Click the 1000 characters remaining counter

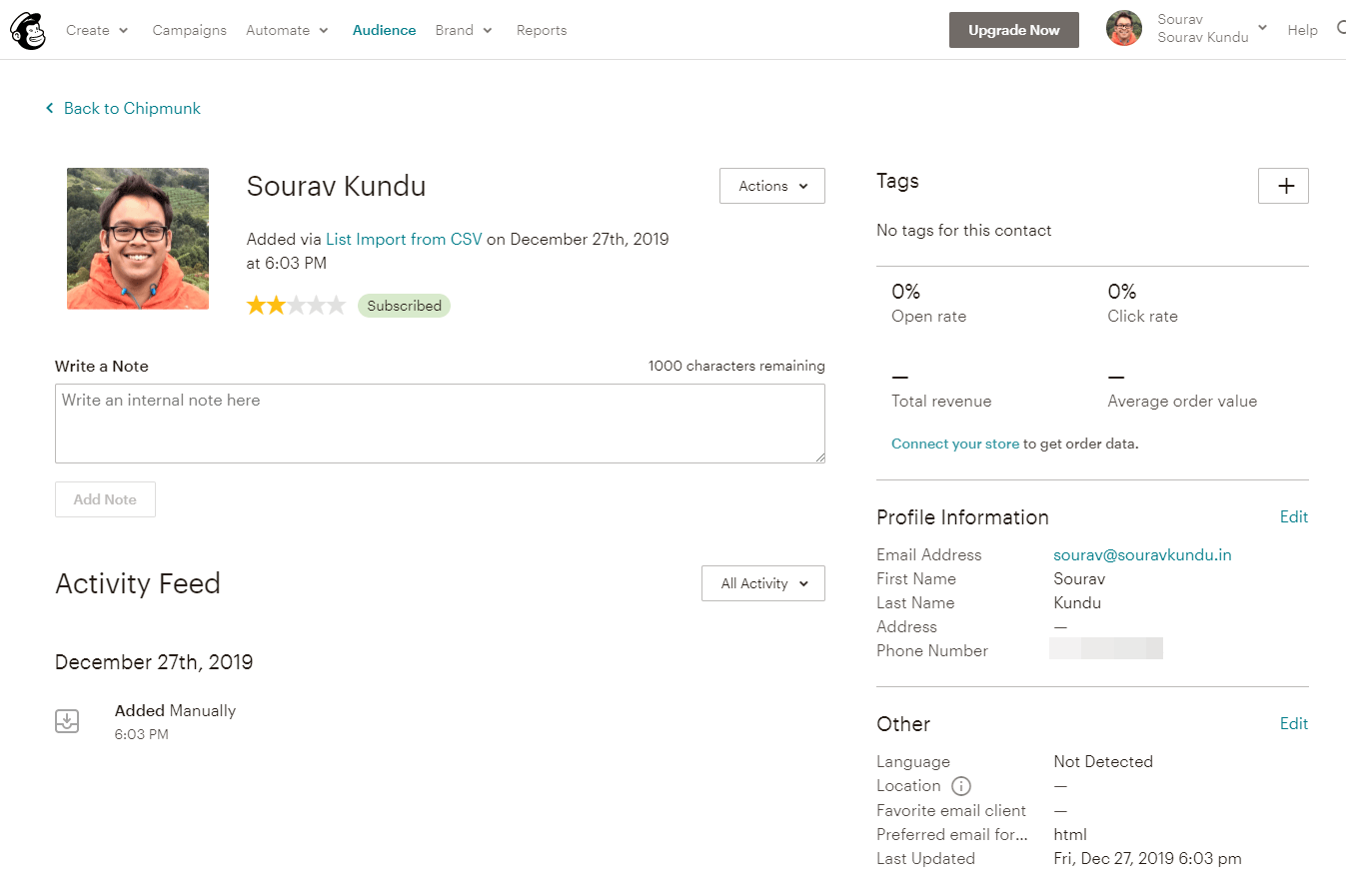[736, 366]
